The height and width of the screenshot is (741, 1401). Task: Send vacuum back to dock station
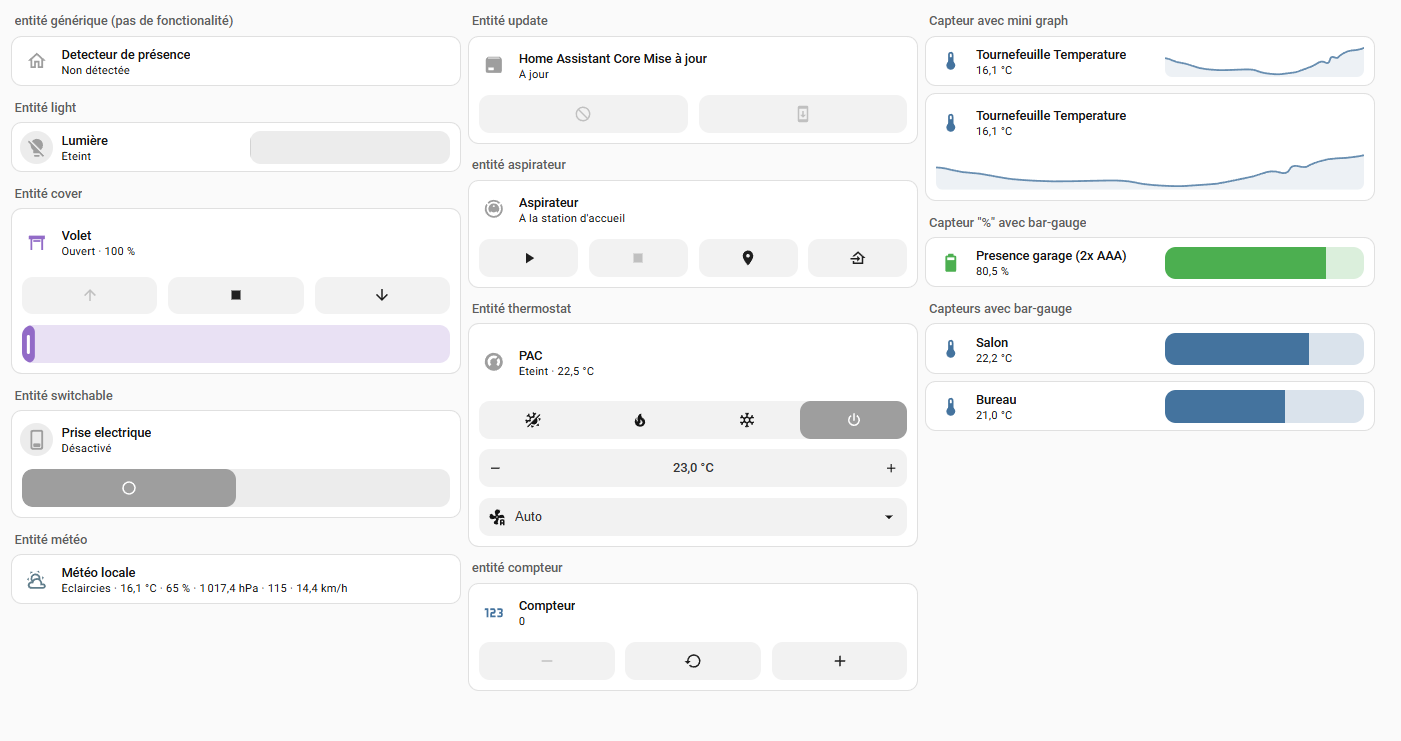pos(857,258)
